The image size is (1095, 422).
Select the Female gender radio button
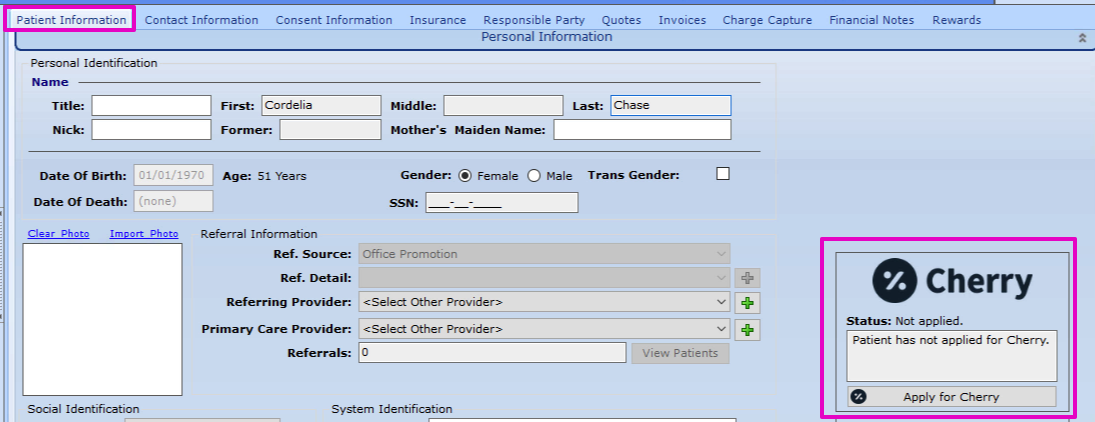[465, 175]
